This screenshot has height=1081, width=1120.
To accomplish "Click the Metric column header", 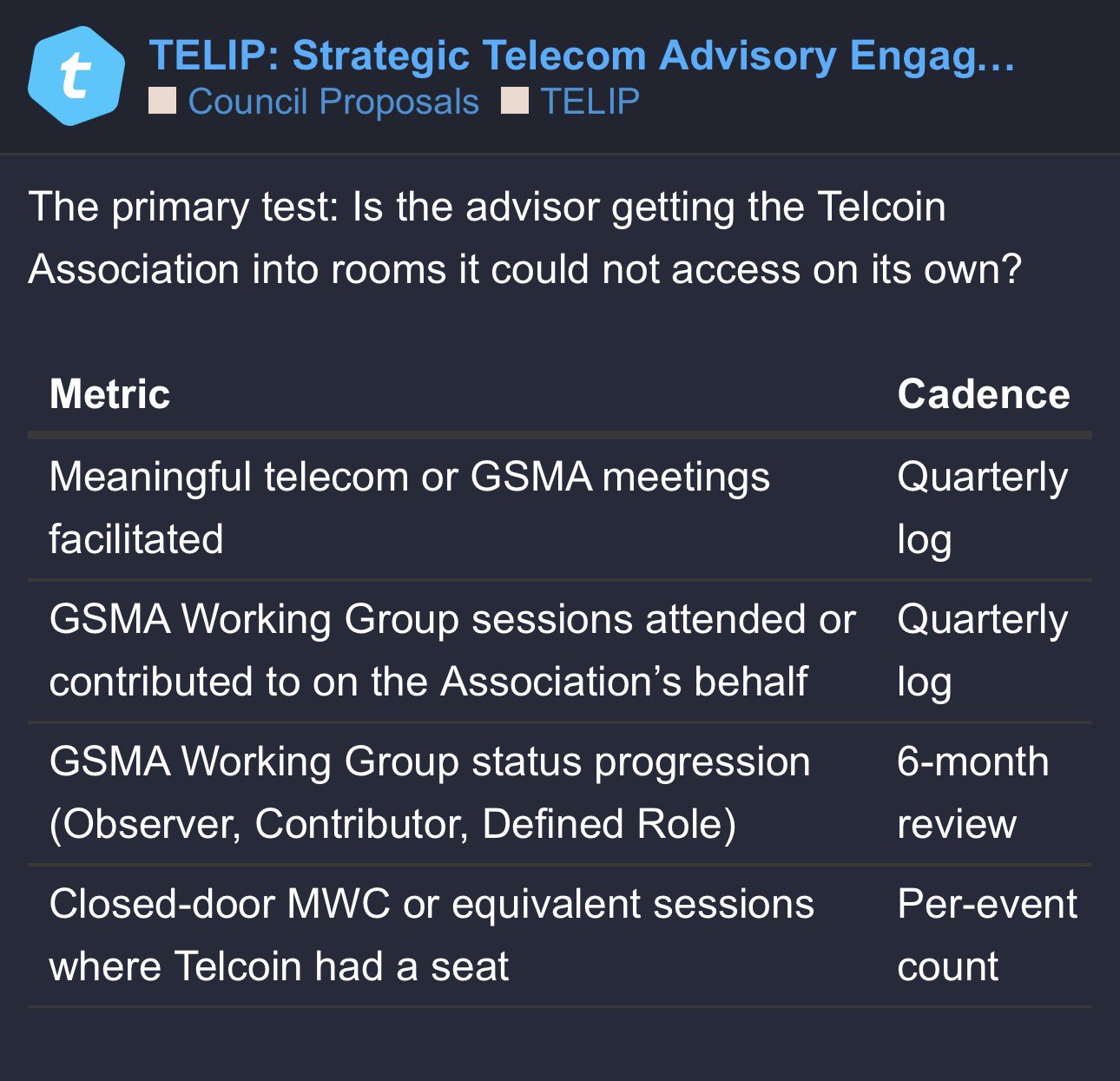I will click(x=110, y=394).
